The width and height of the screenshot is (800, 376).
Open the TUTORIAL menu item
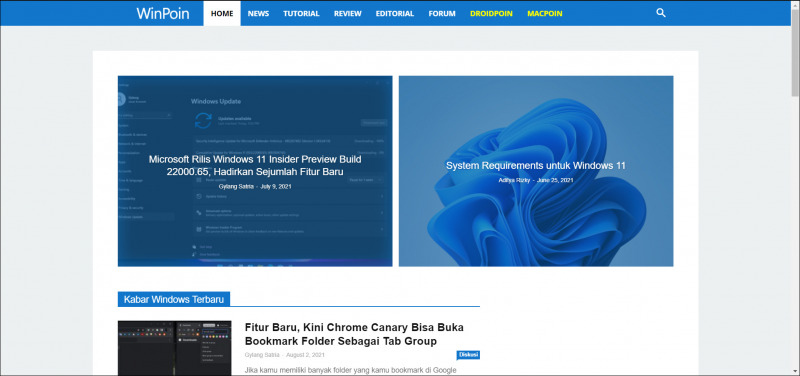click(301, 14)
